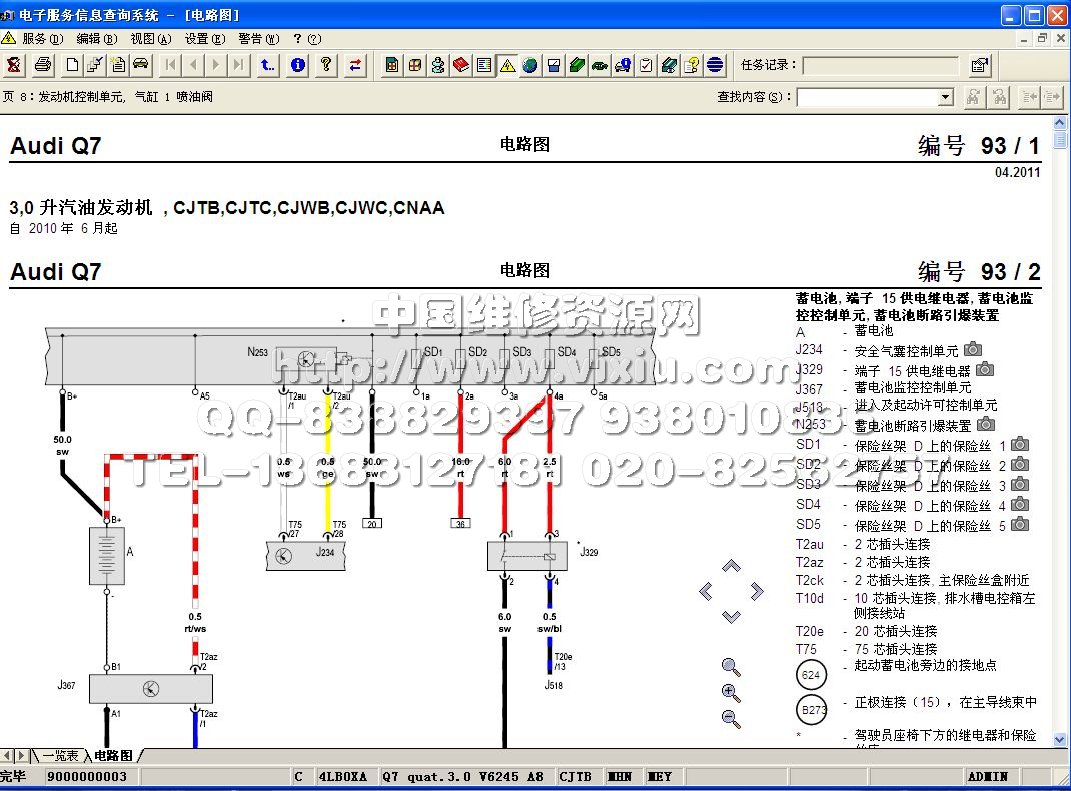Select the 电路图 tab at bottom

click(112, 756)
